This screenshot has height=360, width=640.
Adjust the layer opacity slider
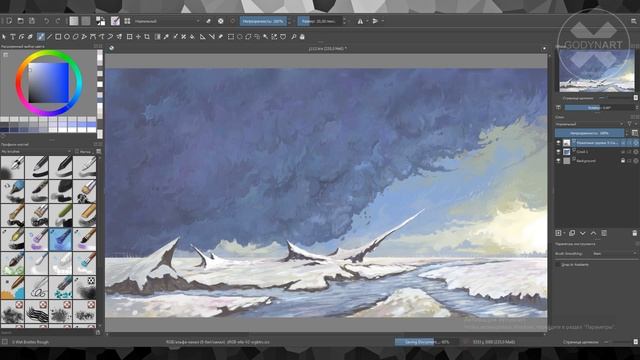(589, 133)
